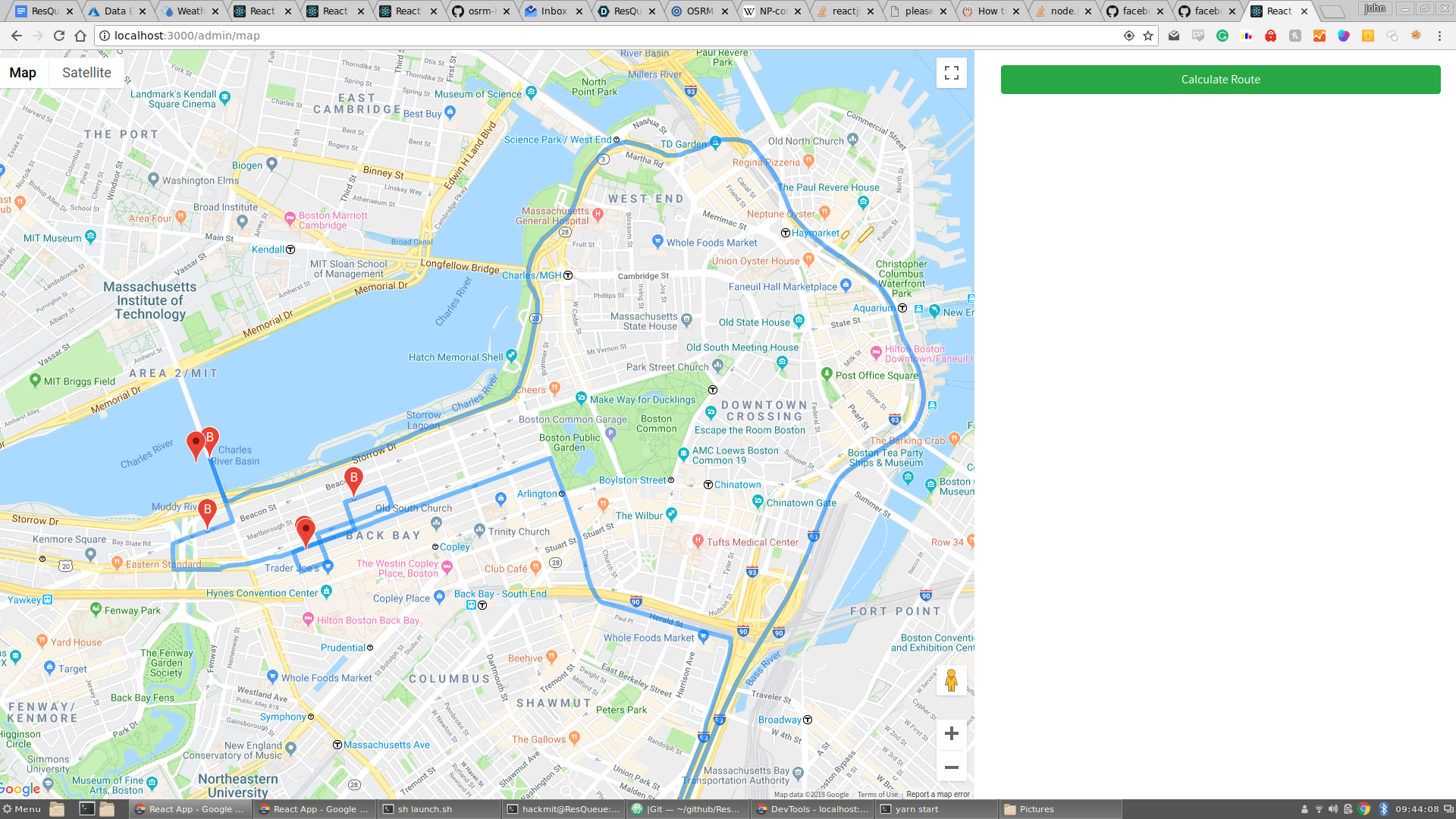This screenshot has width=1456, height=819.
Task: Click the TD Garden place pin
Action: 714,143
